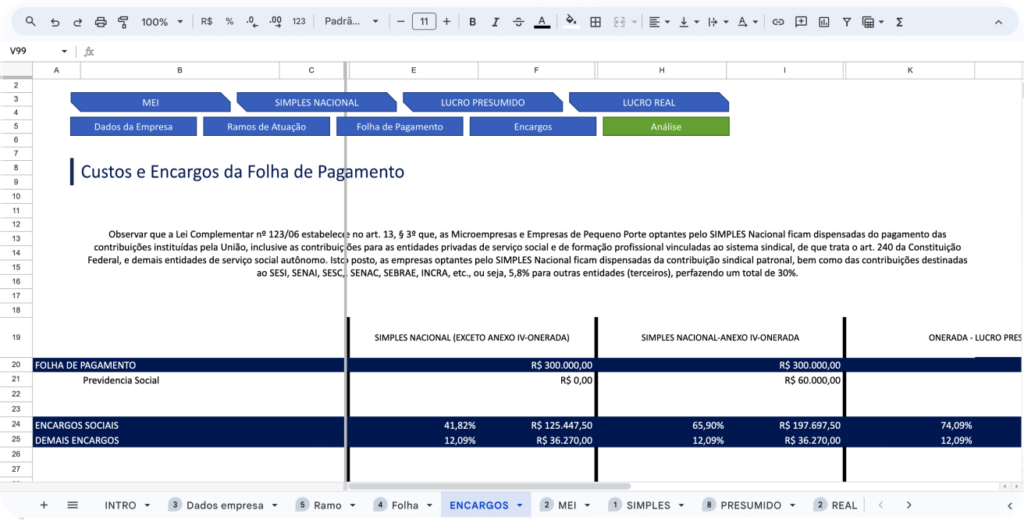The width and height of the screenshot is (1024, 521).
Task: Switch to the Ramo sheet tab
Action: pos(327,505)
